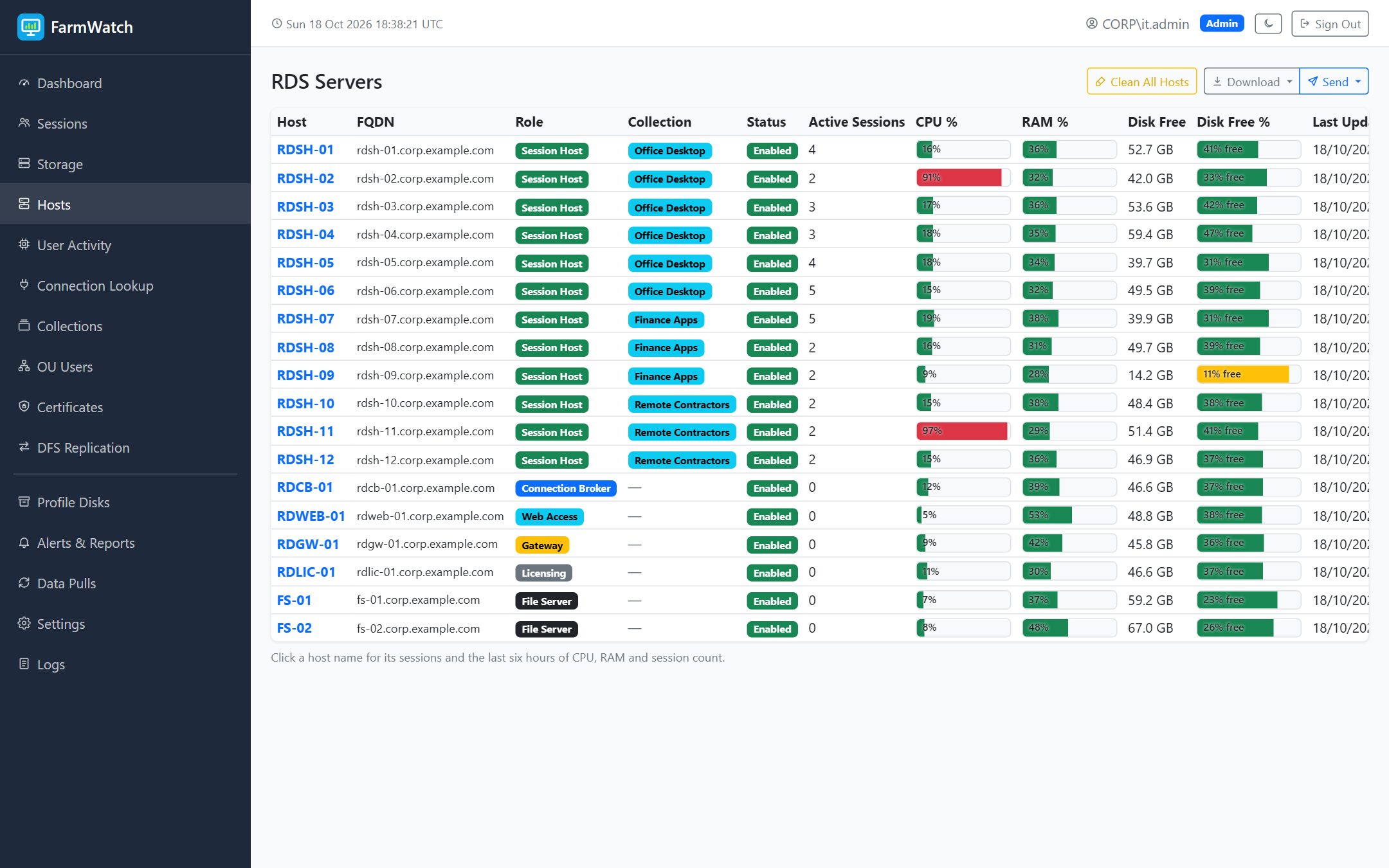Click the RDS Servers page heading
The image size is (1389, 868).
click(327, 82)
